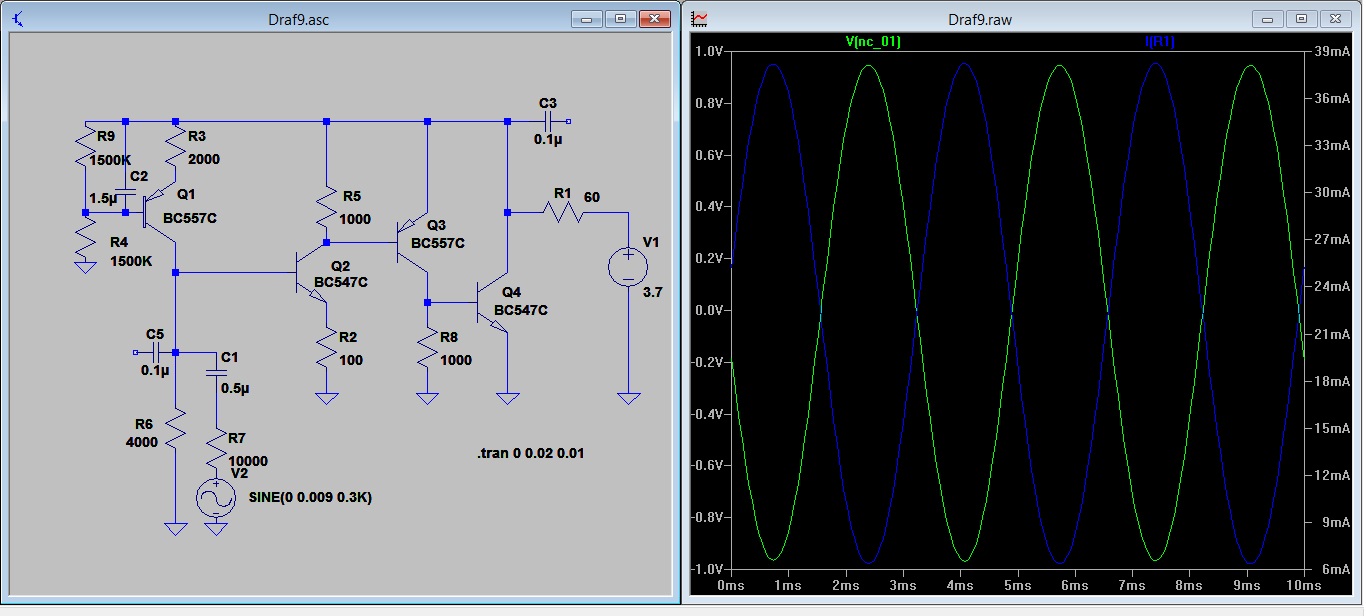Select the V2 sine source symbol
This screenshot has height=616, width=1366.
[x=215, y=498]
